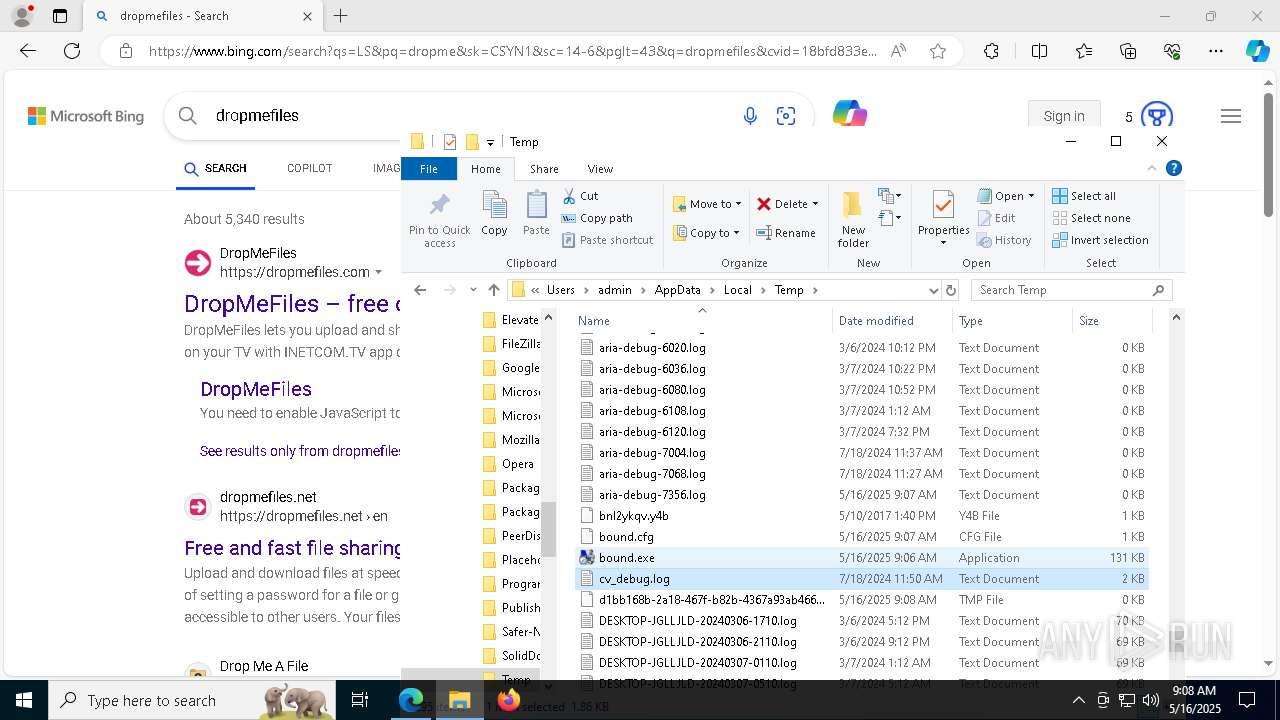The image size is (1280, 720).
Task: Click Bing visual search camera icon
Action: tap(786, 117)
